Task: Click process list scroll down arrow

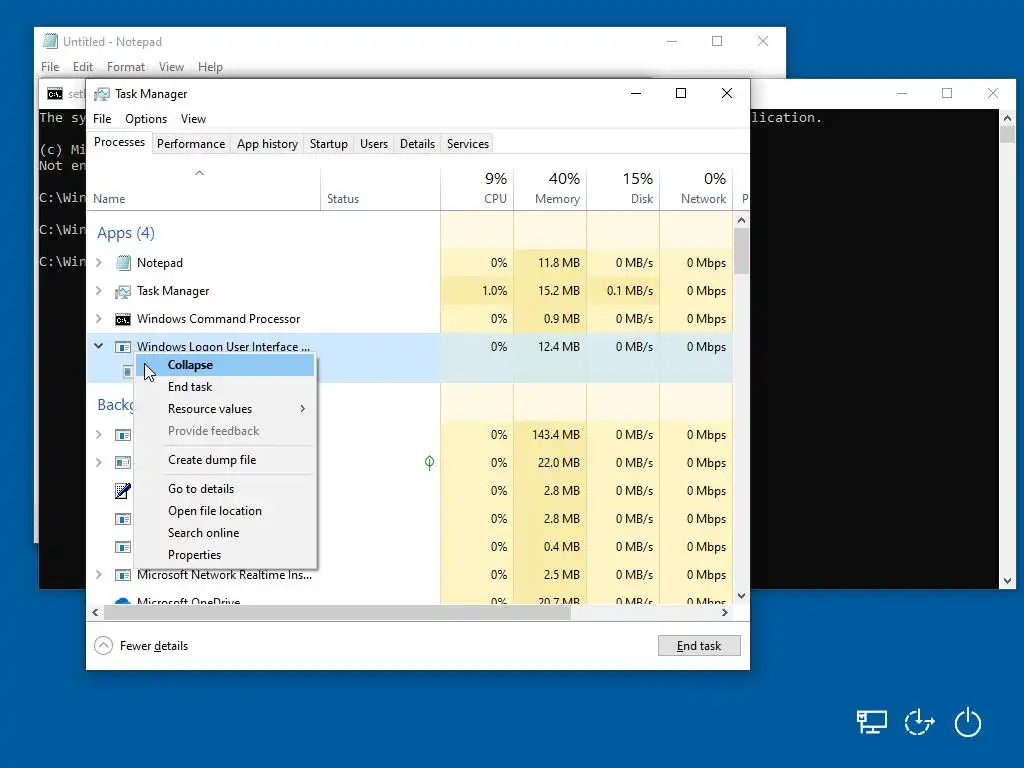Action: (x=741, y=596)
